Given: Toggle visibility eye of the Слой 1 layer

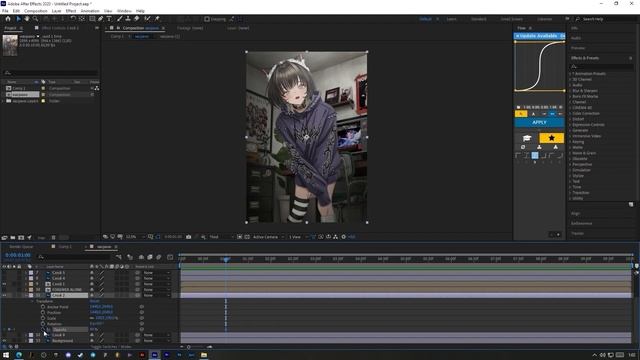Looking at the screenshot, I should click(x=4, y=284).
